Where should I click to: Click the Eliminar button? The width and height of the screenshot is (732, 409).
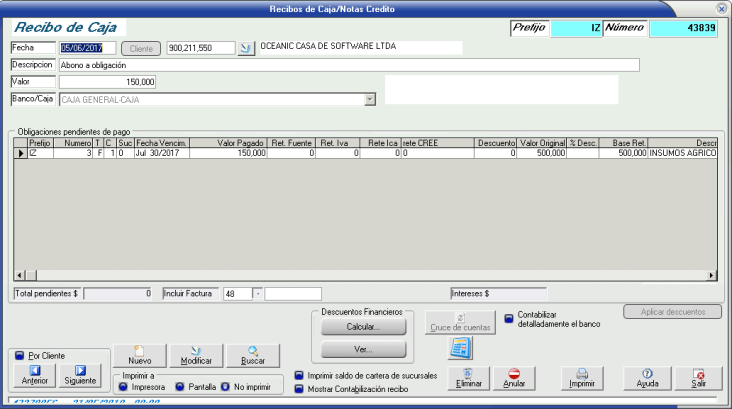(x=469, y=377)
